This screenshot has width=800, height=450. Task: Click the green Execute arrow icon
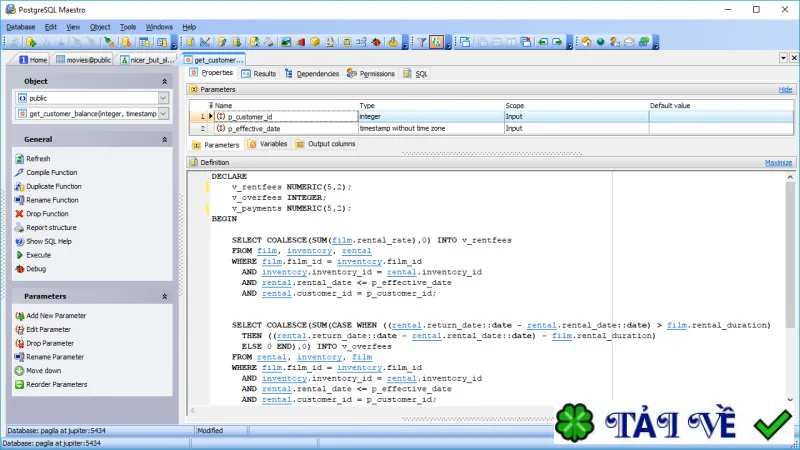pos(19,255)
